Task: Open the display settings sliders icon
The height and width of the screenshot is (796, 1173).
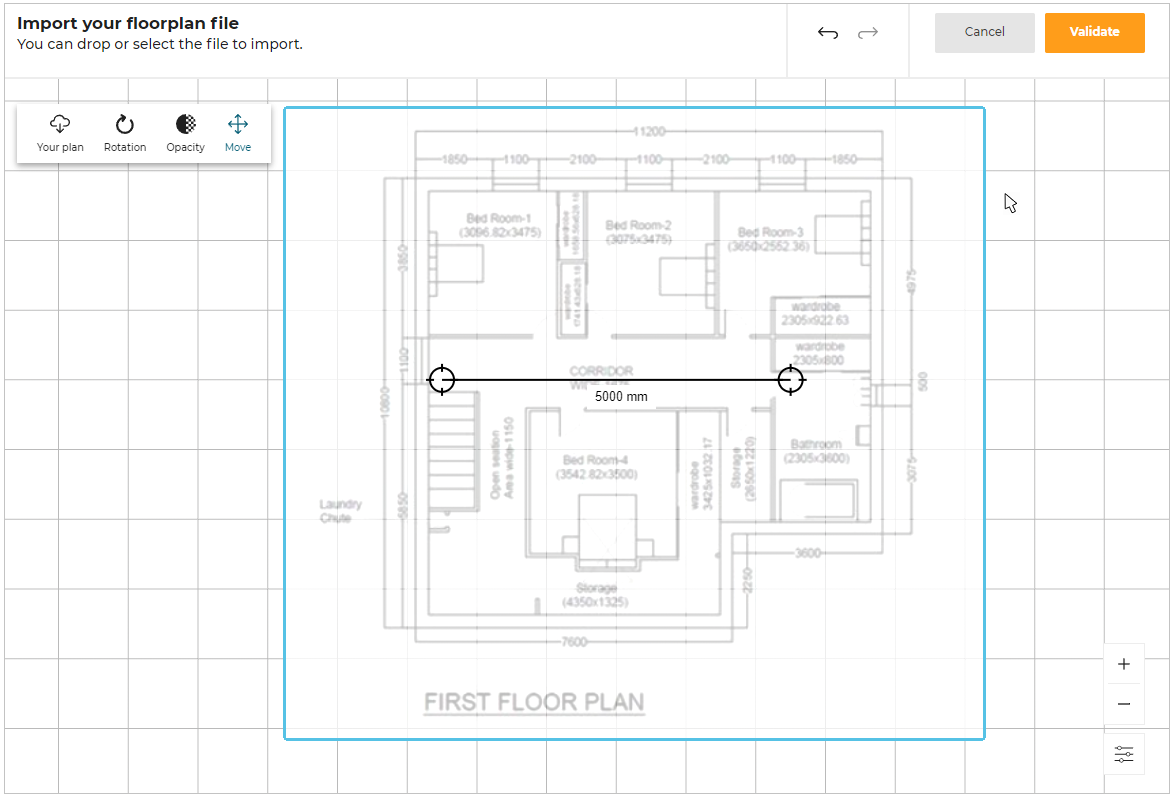Action: (x=1124, y=754)
